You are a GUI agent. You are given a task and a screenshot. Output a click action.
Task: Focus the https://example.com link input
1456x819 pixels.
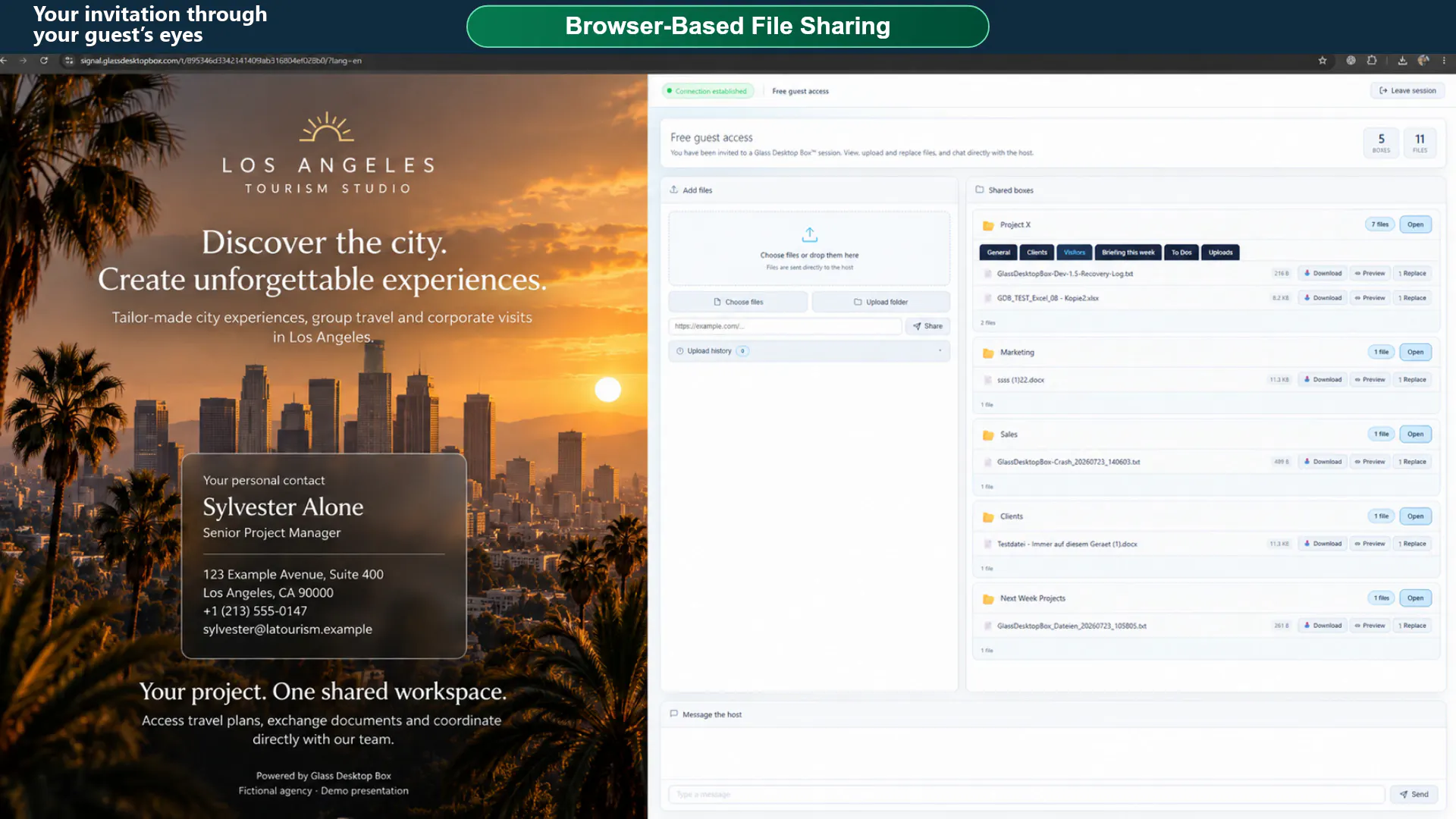(x=785, y=326)
